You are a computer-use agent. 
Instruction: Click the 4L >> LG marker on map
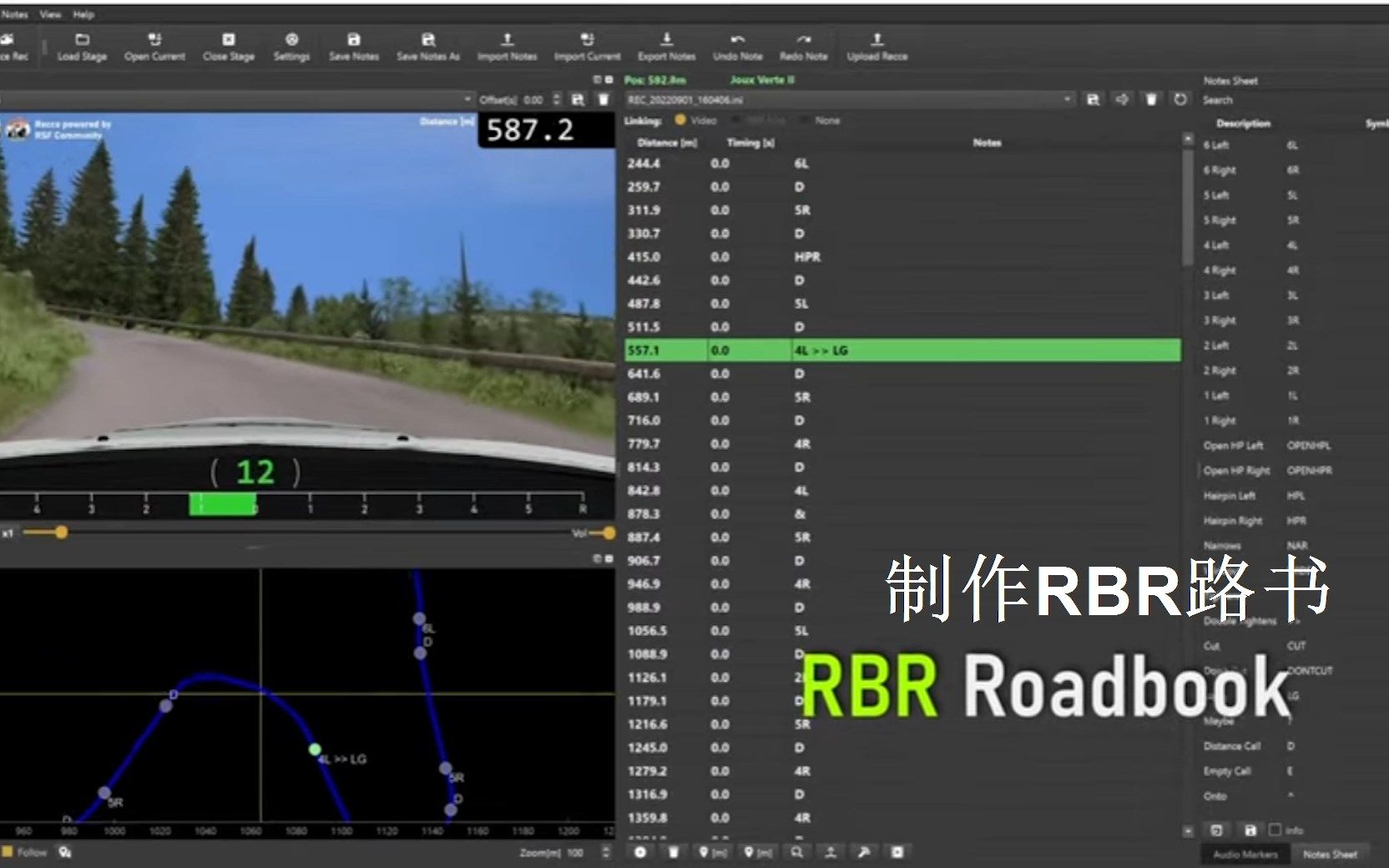point(315,749)
